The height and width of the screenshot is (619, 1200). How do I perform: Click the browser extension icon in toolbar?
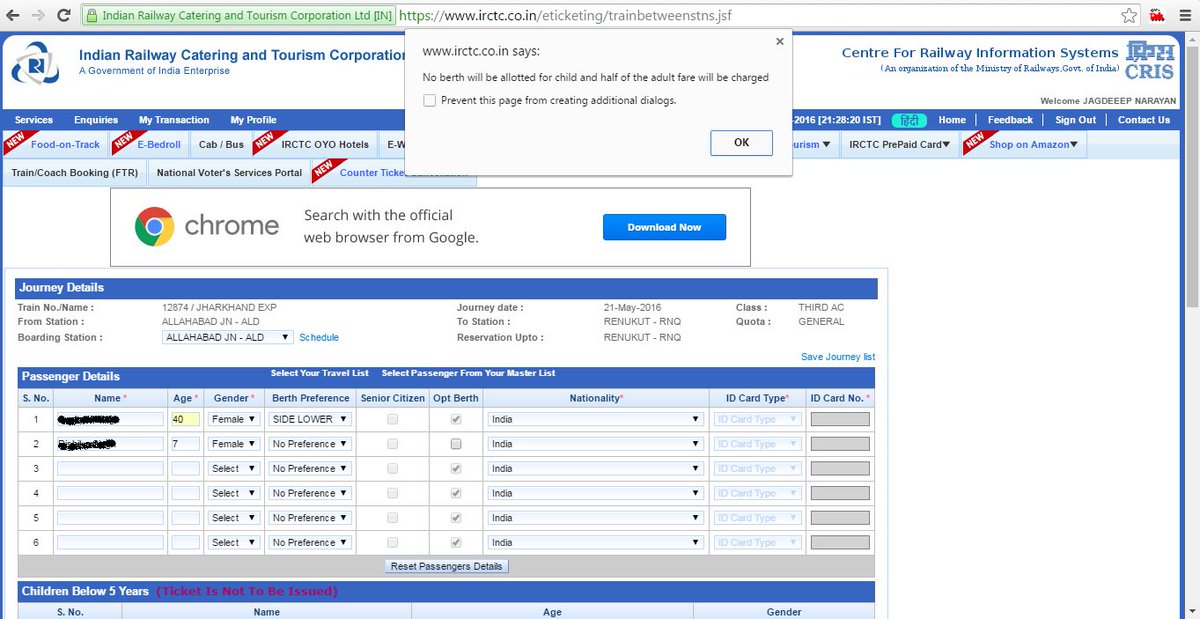(1160, 15)
